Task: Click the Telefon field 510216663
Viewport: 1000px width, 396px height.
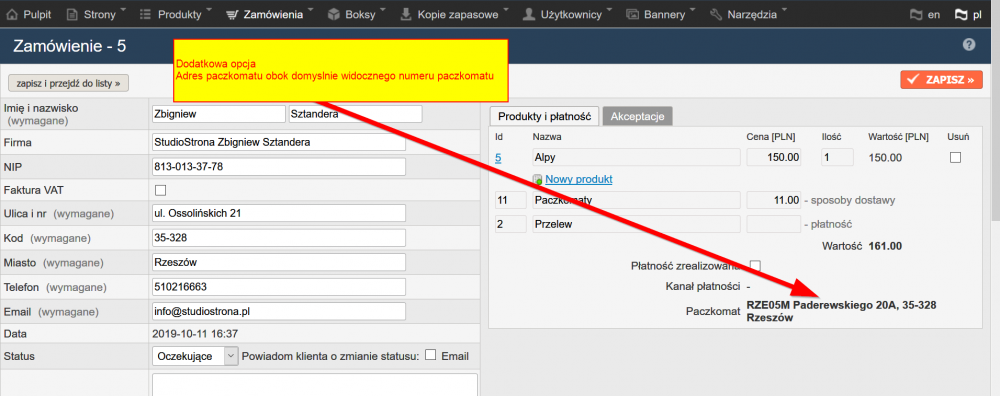Action: (279, 287)
